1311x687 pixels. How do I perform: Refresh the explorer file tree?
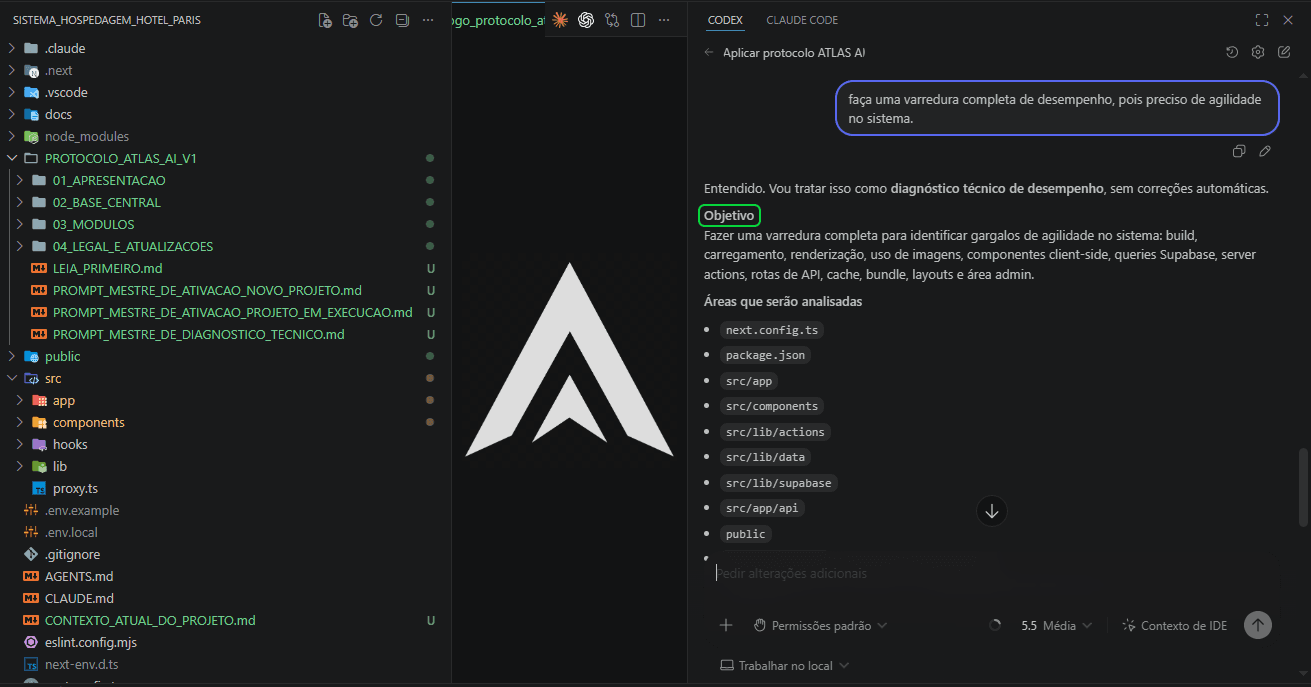[376, 20]
